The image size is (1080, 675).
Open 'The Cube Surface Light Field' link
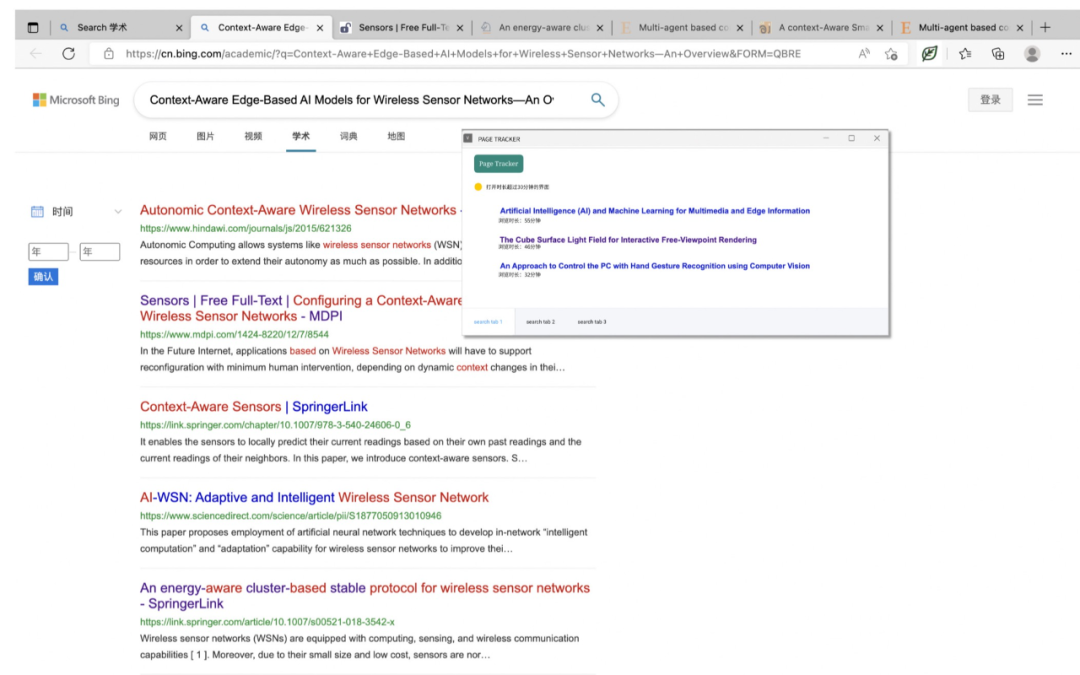(x=627, y=240)
